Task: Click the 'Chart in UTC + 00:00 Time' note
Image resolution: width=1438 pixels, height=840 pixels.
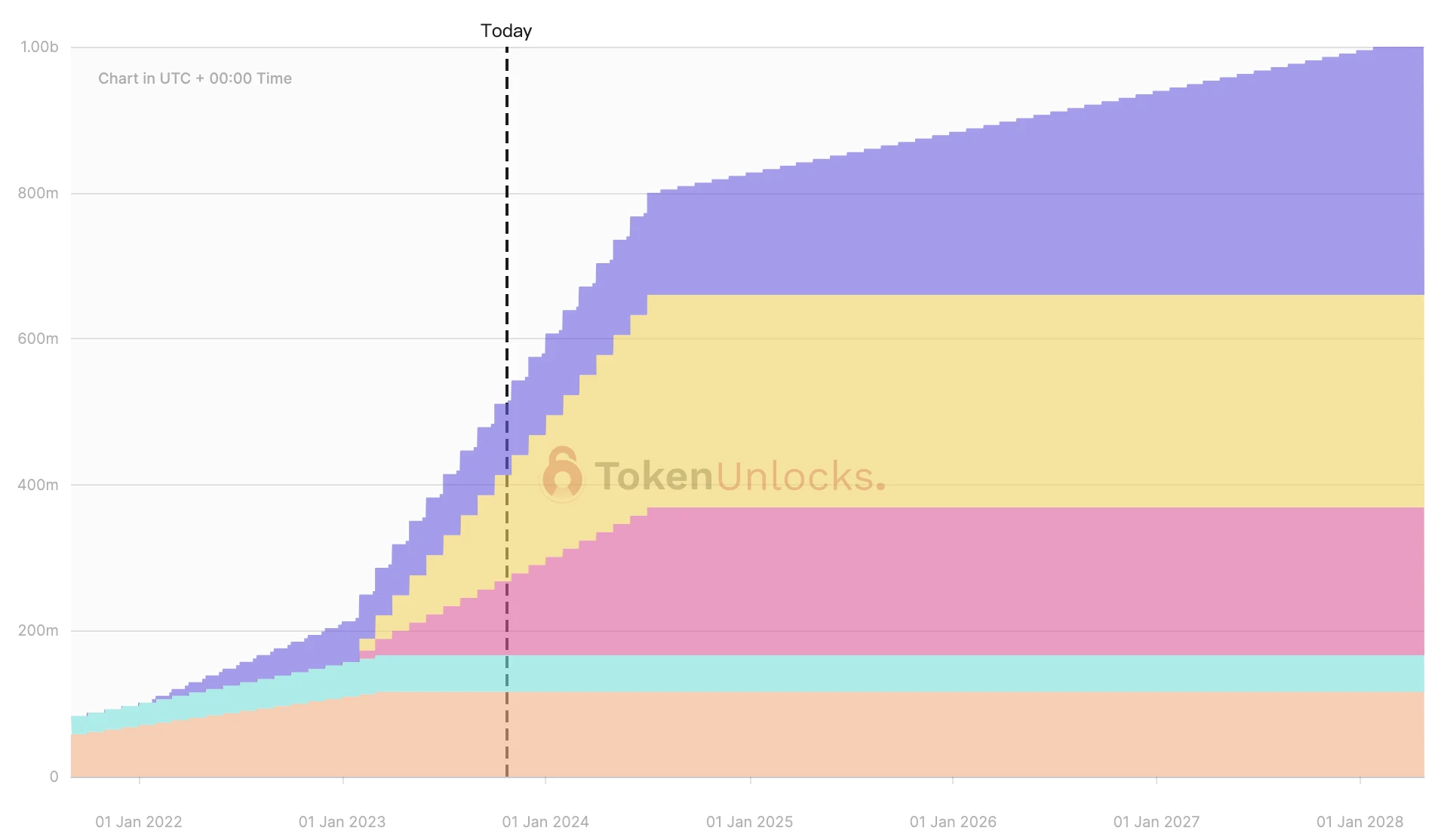Action: tap(195, 78)
